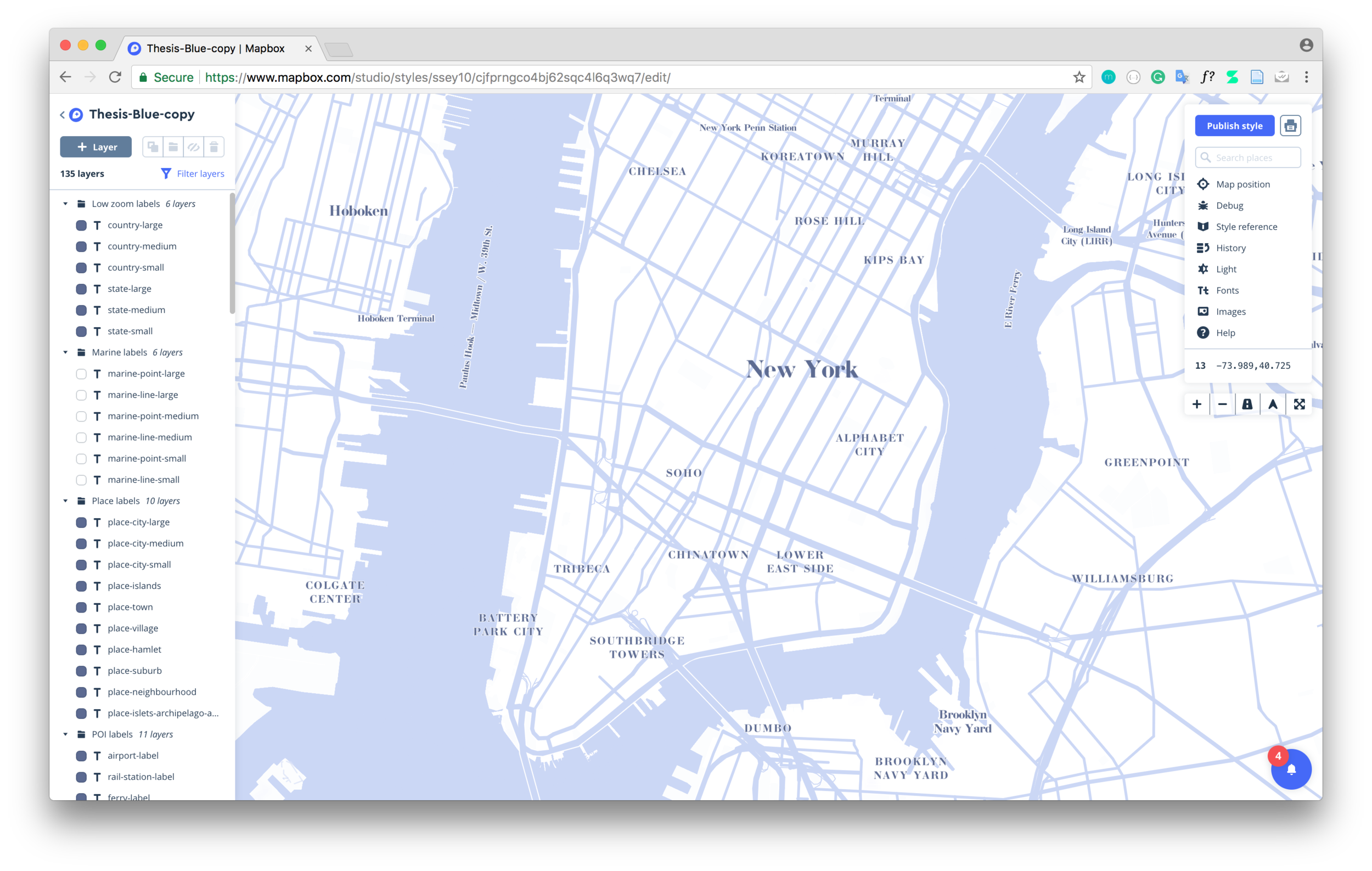Toggle the marine-line-large layer checkbox
Image resolution: width=1372 pixels, height=871 pixels.
(x=81, y=395)
